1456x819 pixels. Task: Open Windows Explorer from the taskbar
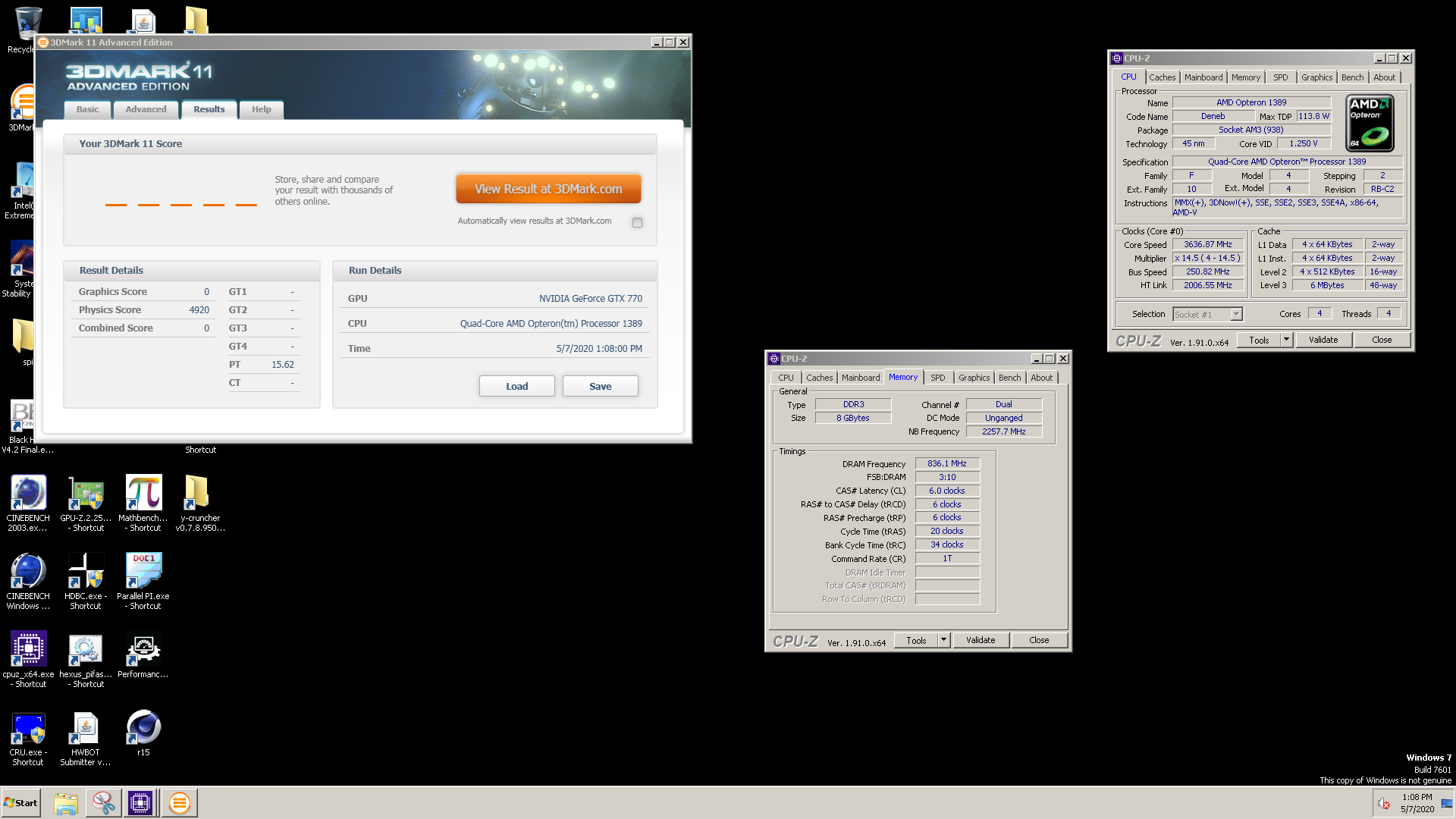coord(66,803)
